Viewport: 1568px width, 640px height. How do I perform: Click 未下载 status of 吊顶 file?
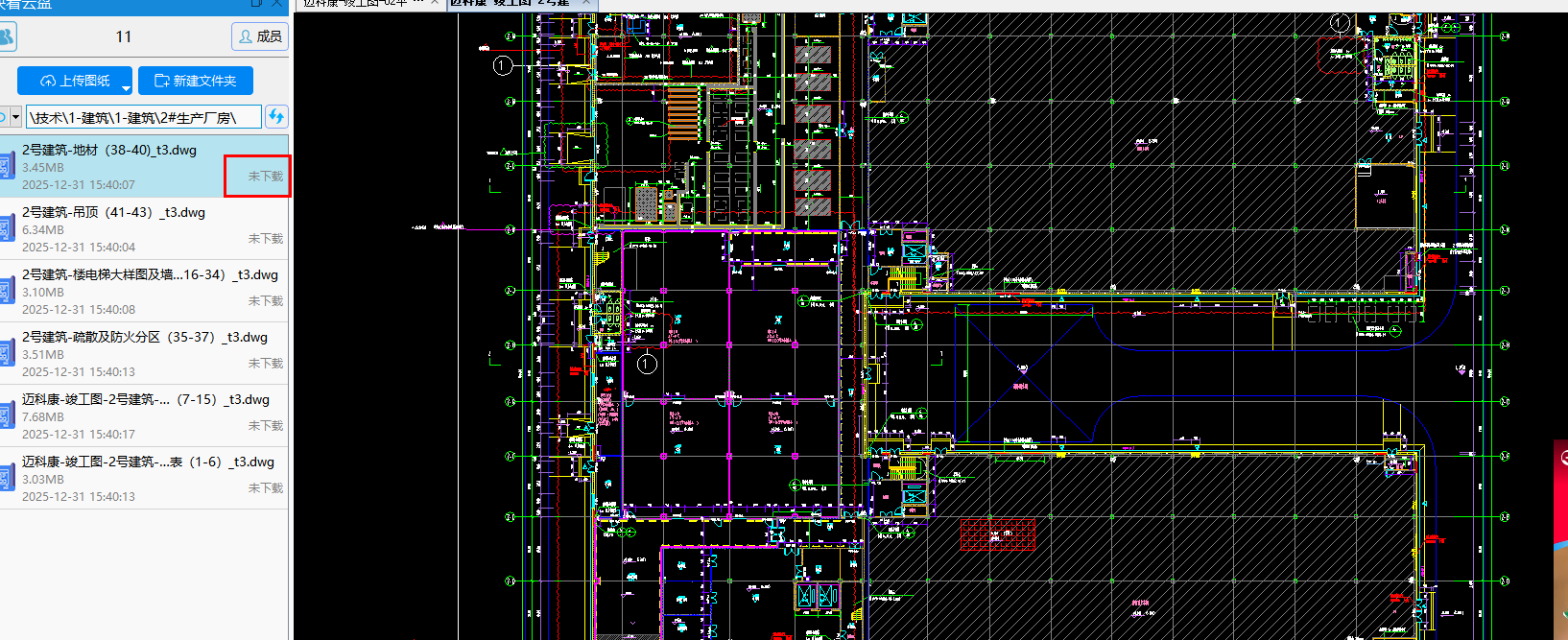tap(265, 239)
